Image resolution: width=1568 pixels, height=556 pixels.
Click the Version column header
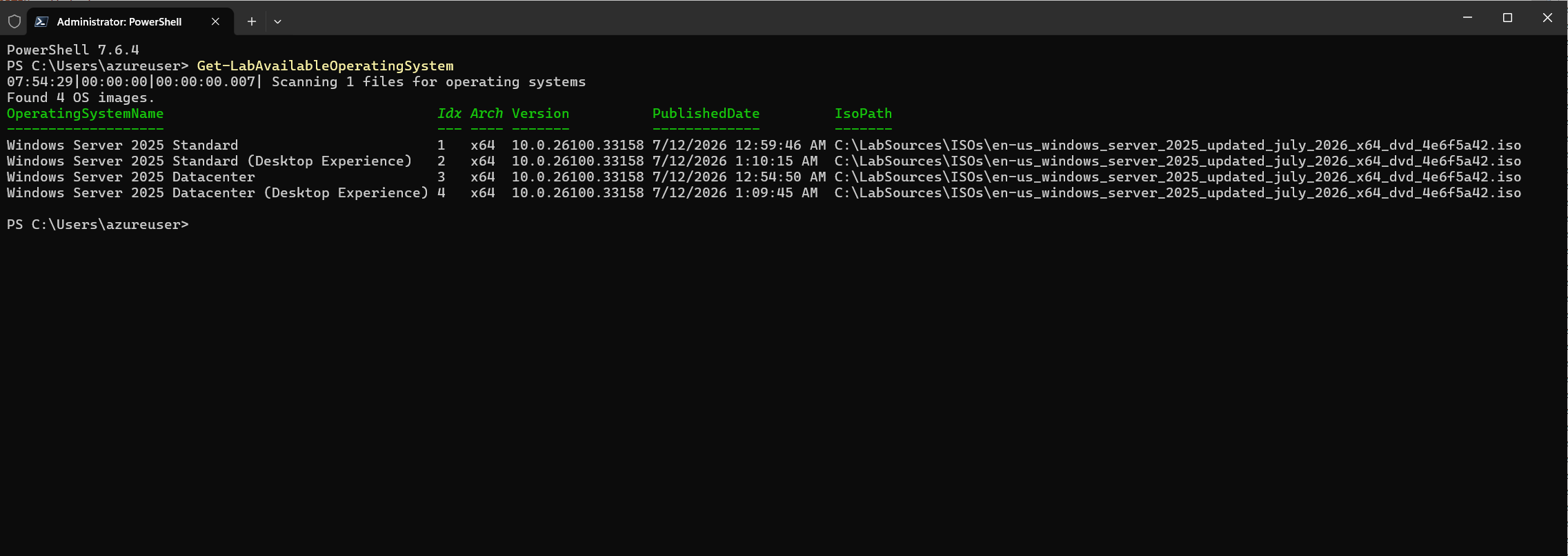click(x=540, y=114)
